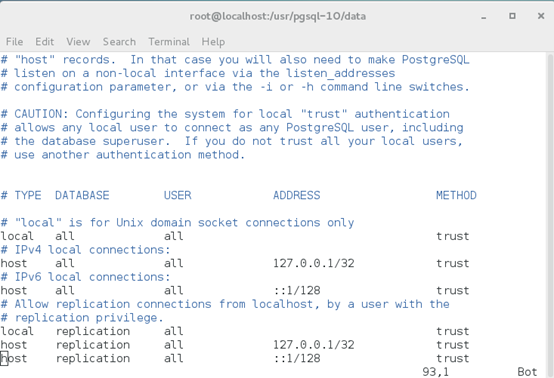Screen dimensions: 554x378
Task: Click the 93,1 cursor position indicator
Action: tap(435, 372)
